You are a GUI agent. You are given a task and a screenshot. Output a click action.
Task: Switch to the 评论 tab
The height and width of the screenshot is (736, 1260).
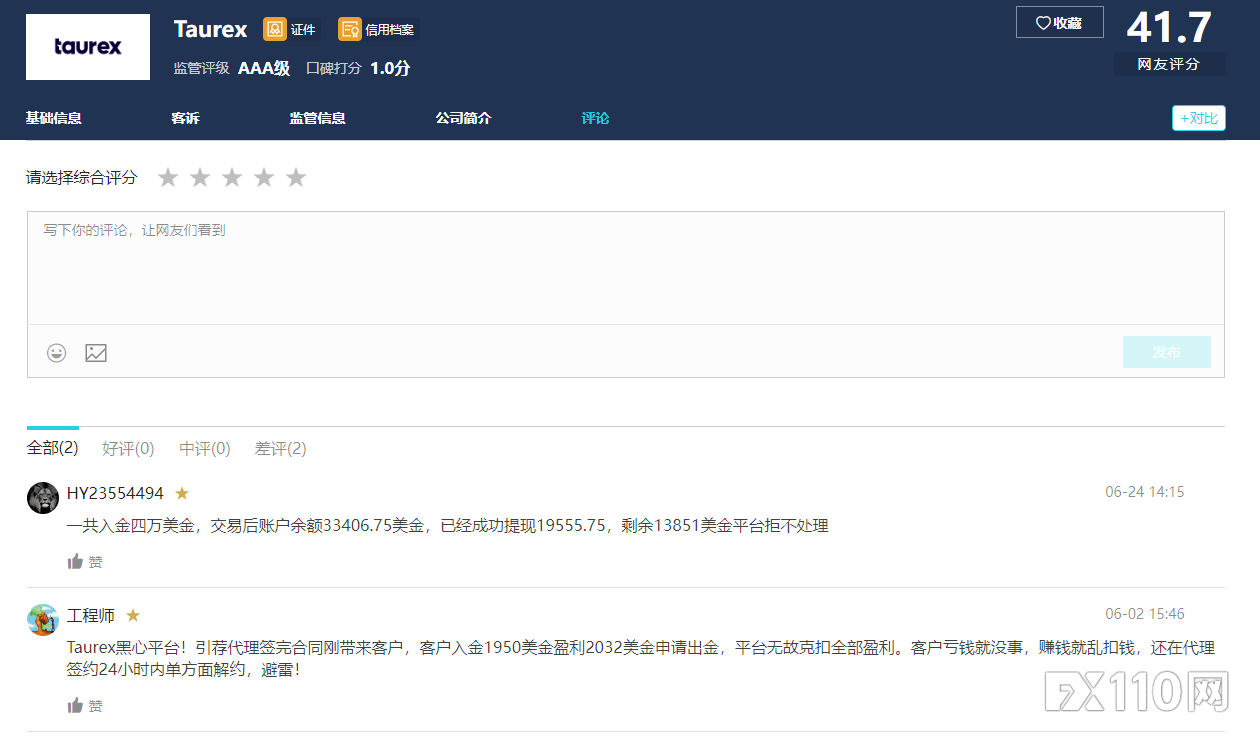(x=595, y=118)
